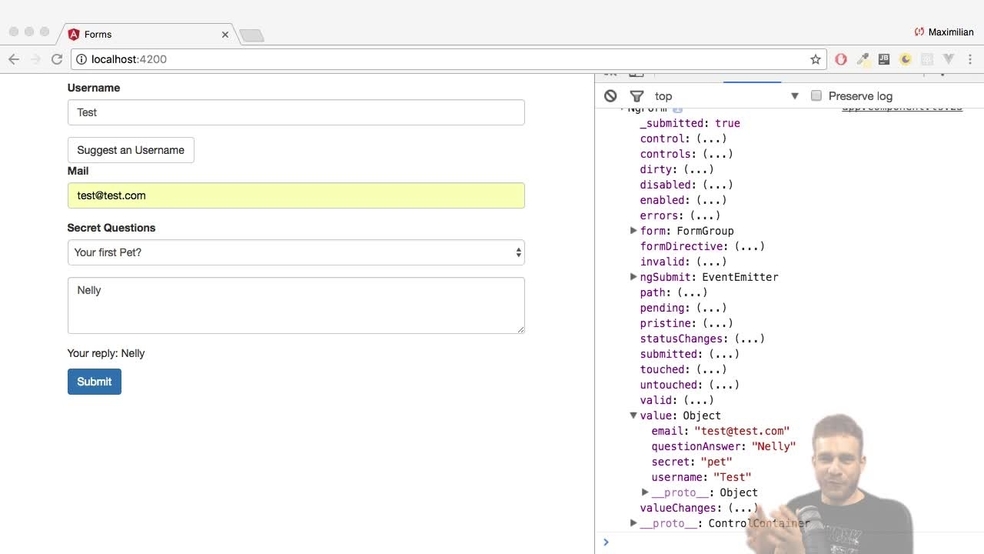Evaluate the valueChanges: (...) getter
Screen dimensions: 984x554
(x=743, y=508)
